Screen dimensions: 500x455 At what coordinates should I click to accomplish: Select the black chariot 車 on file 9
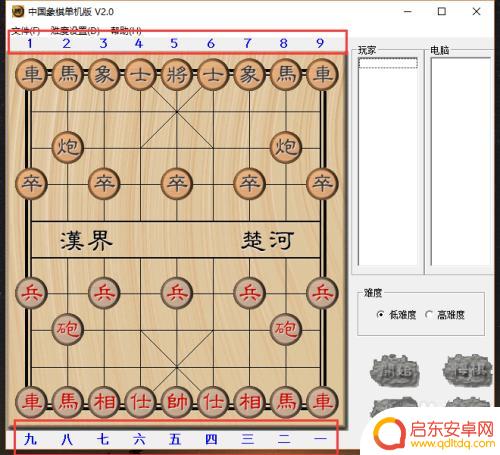coord(322,74)
